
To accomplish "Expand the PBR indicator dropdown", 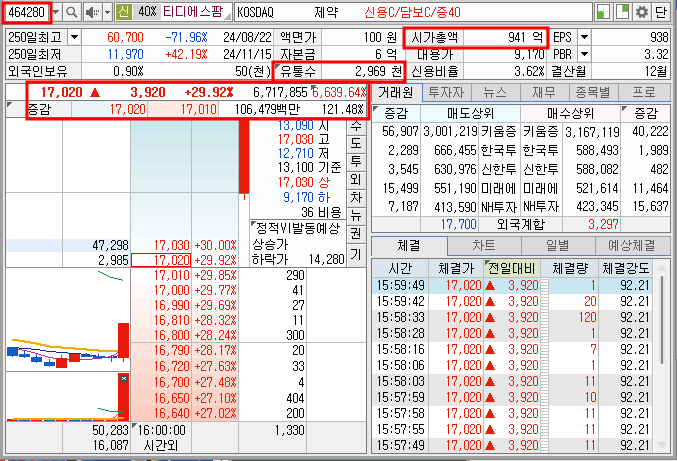I will click(x=584, y=54).
